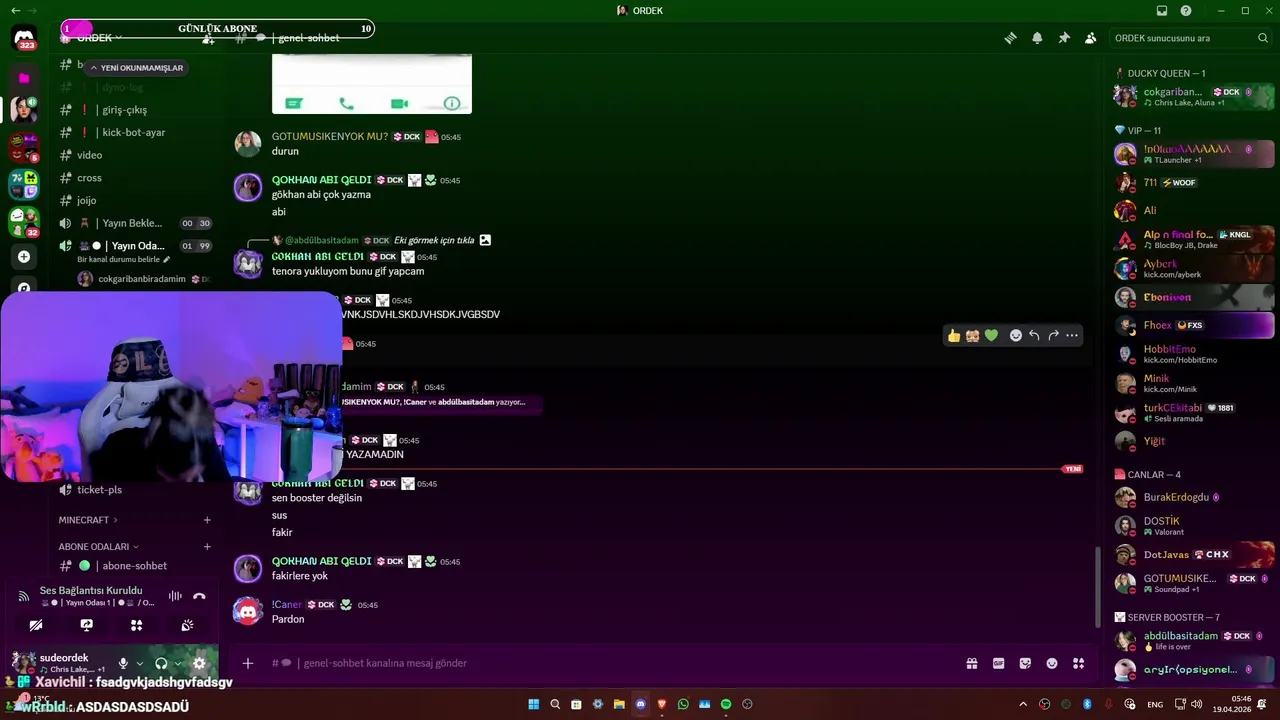Reply to the hovered message

[1034, 335]
